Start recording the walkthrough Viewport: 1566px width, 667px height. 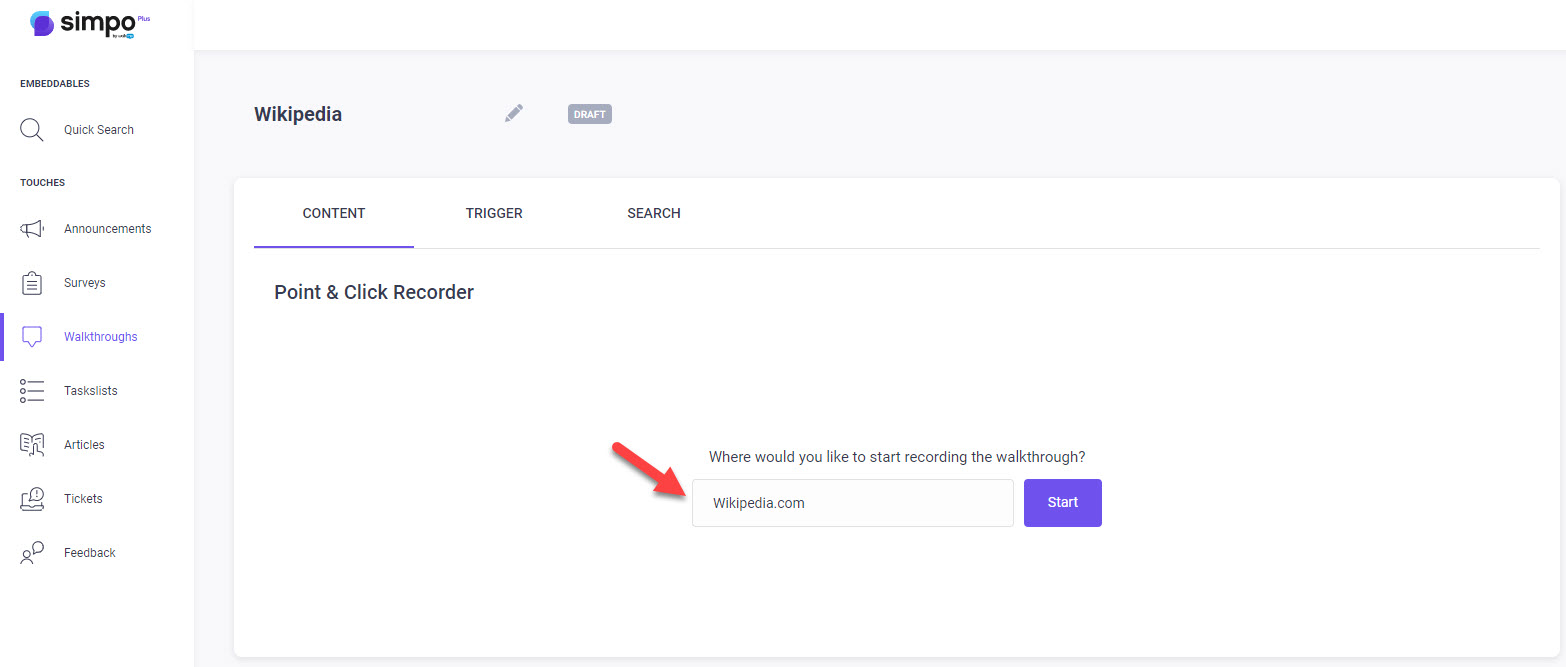(1063, 503)
